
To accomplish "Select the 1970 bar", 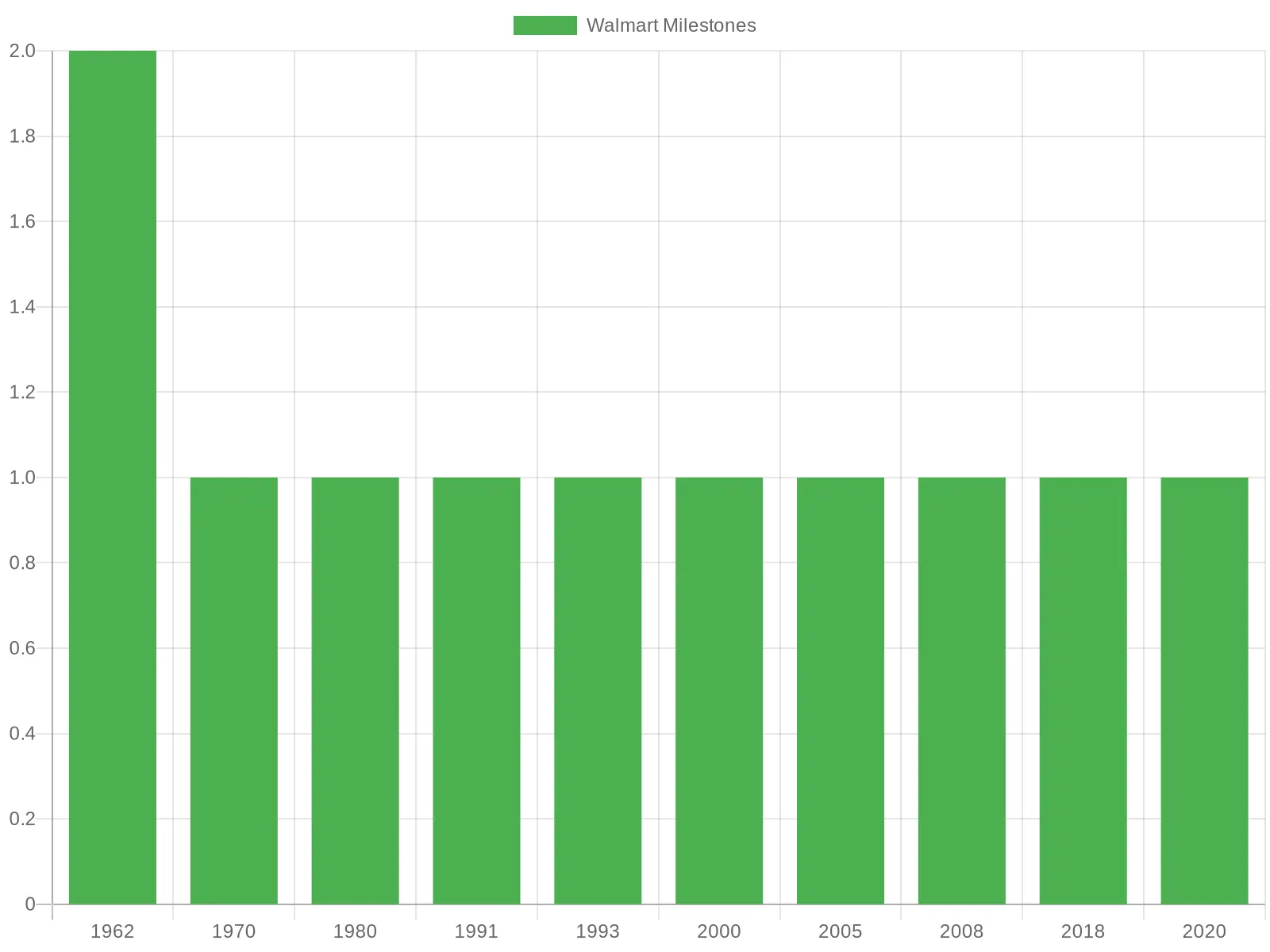I will coord(234,690).
